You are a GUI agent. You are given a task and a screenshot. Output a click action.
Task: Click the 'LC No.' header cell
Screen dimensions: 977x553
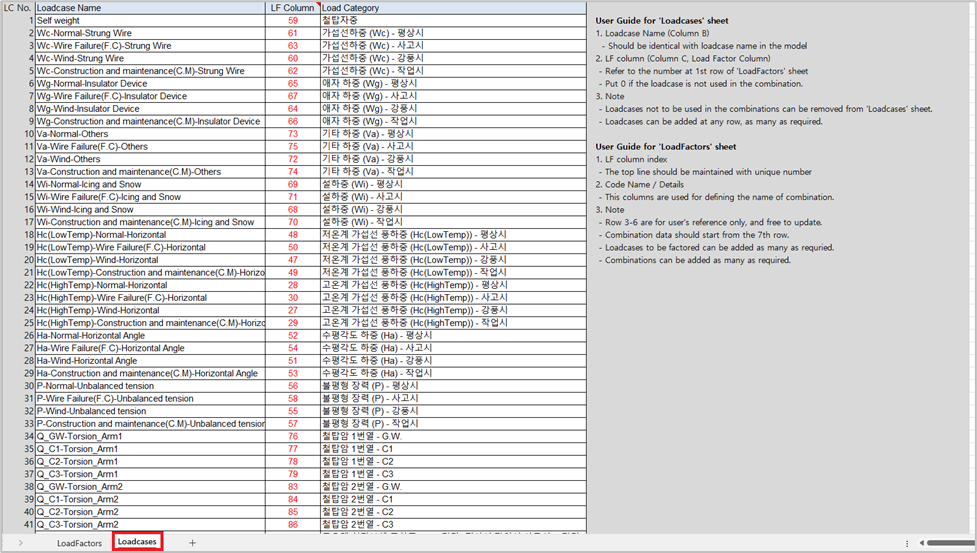[17, 8]
